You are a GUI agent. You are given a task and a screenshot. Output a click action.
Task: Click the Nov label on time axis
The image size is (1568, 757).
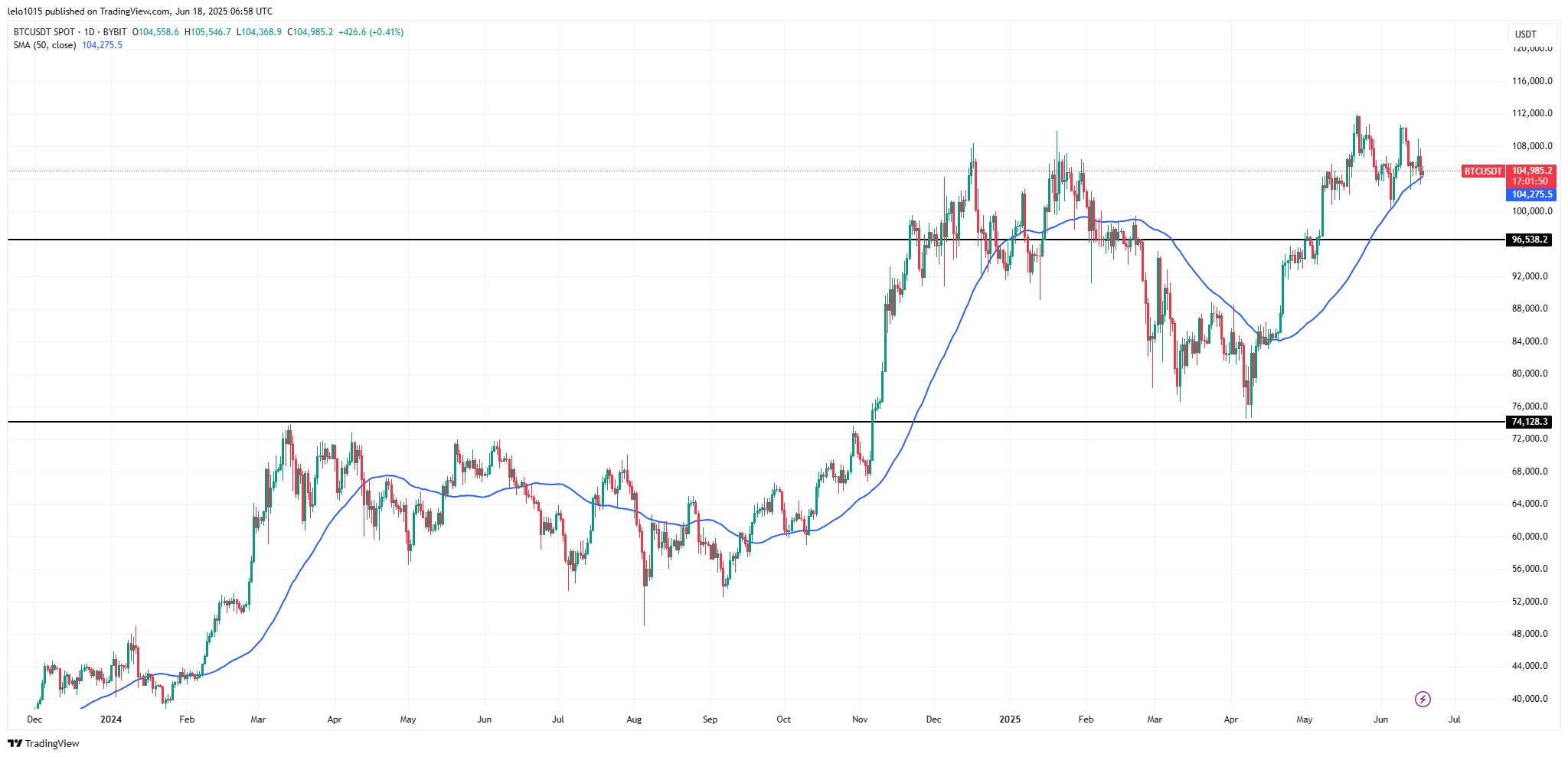pos(860,719)
